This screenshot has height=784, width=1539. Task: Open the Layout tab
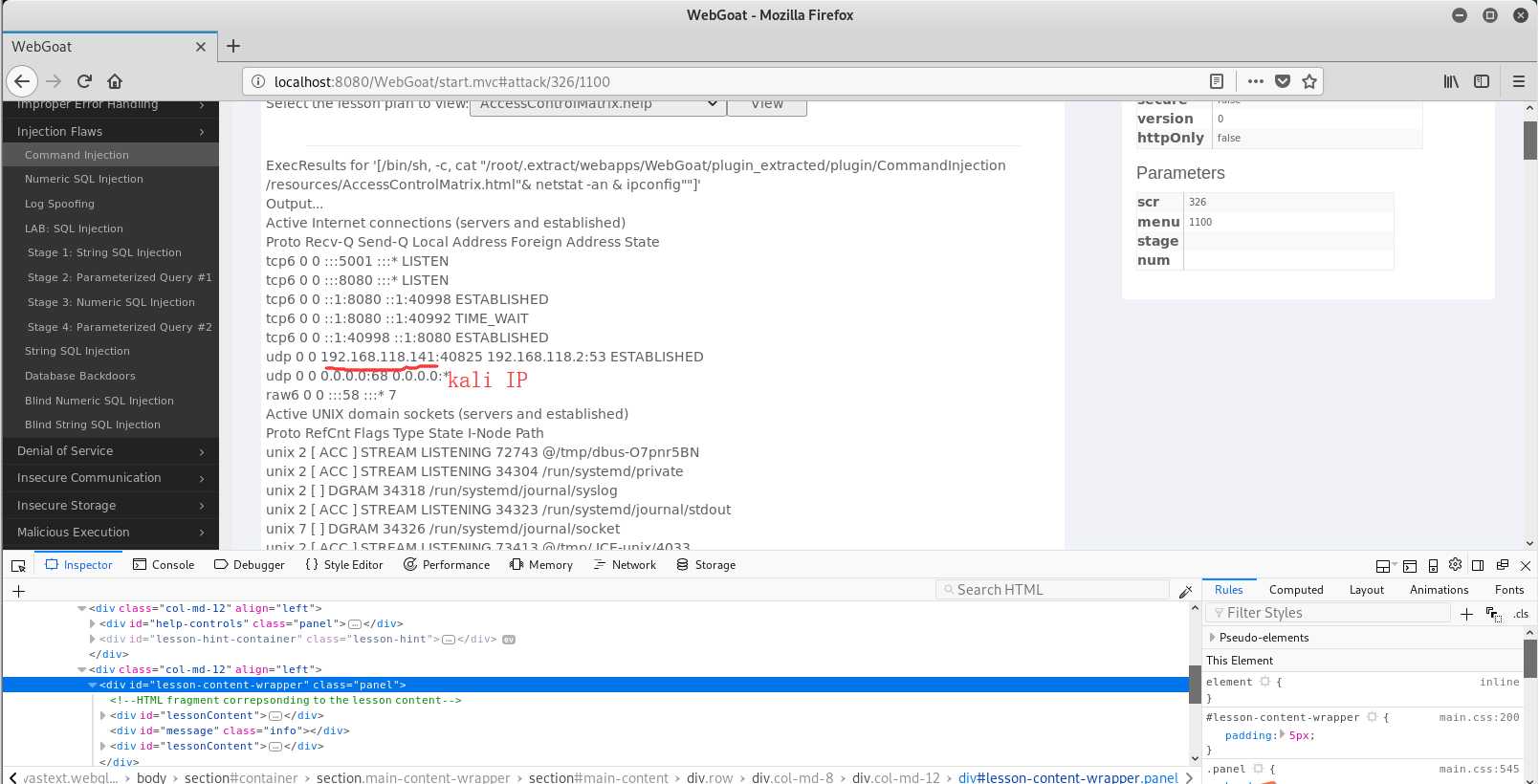click(x=1367, y=590)
